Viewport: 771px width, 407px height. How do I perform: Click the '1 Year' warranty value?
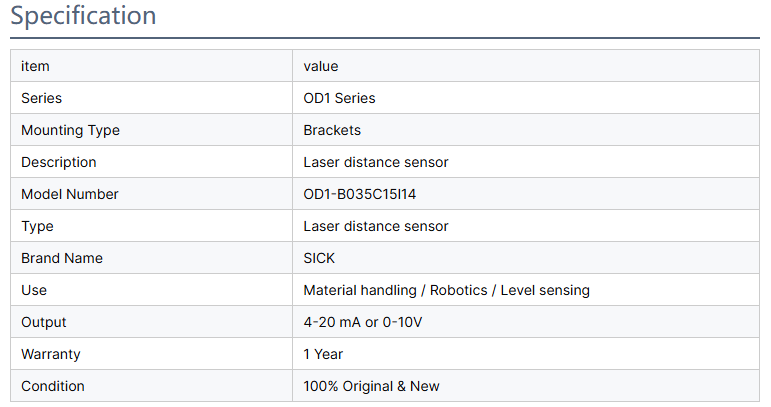(x=323, y=354)
